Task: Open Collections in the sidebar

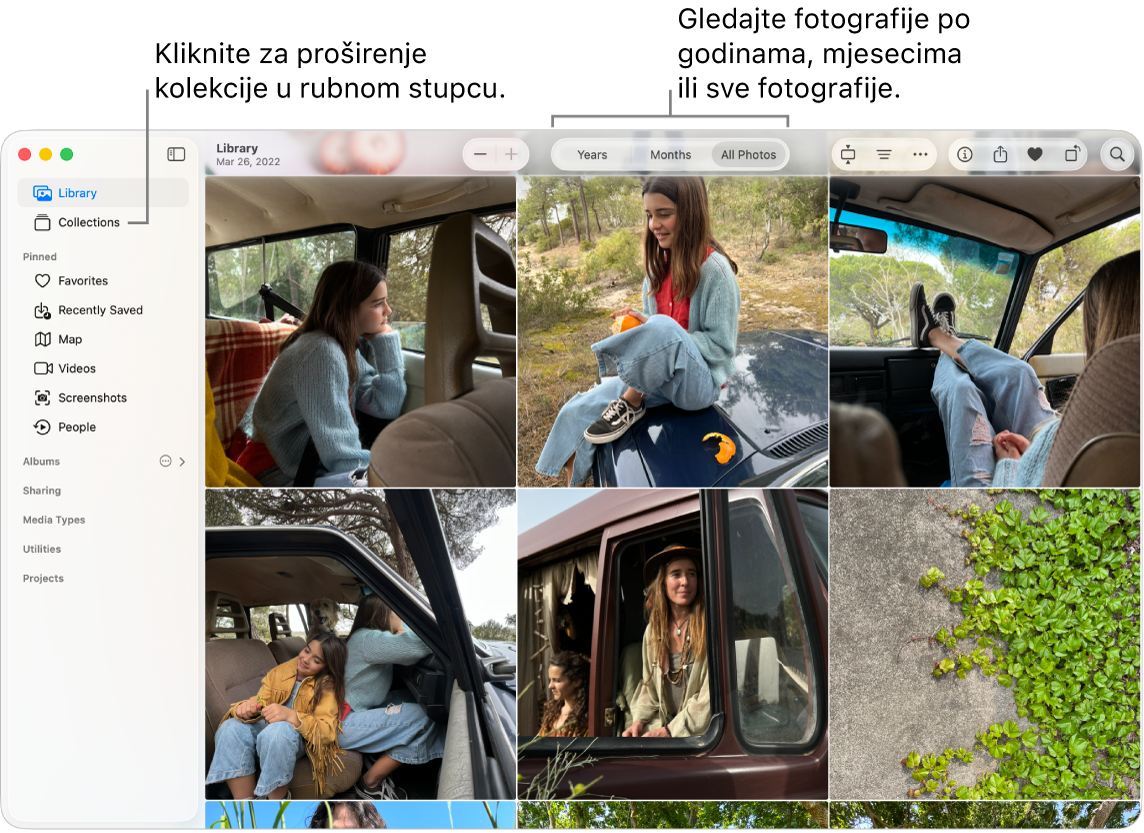Action: pos(88,222)
